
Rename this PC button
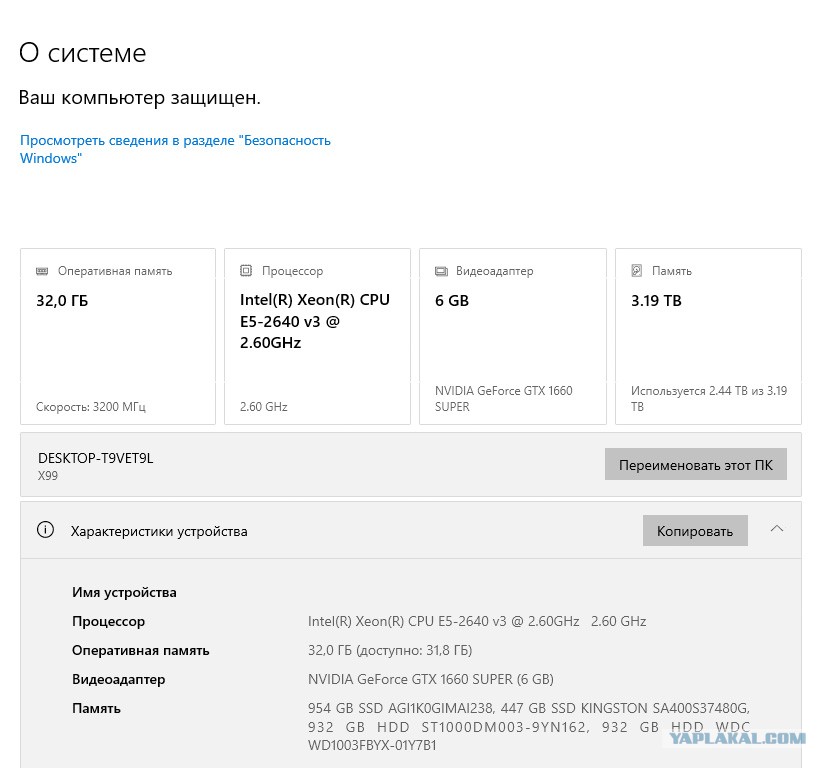pos(696,464)
